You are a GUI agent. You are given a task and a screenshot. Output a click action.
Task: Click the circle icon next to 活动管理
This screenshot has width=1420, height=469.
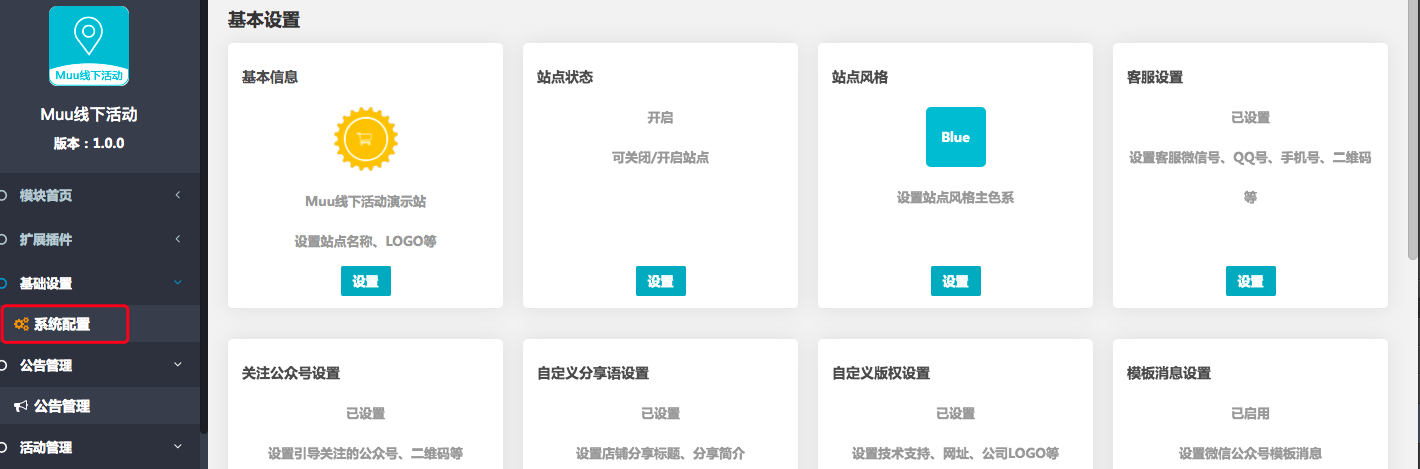click(4, 447)
